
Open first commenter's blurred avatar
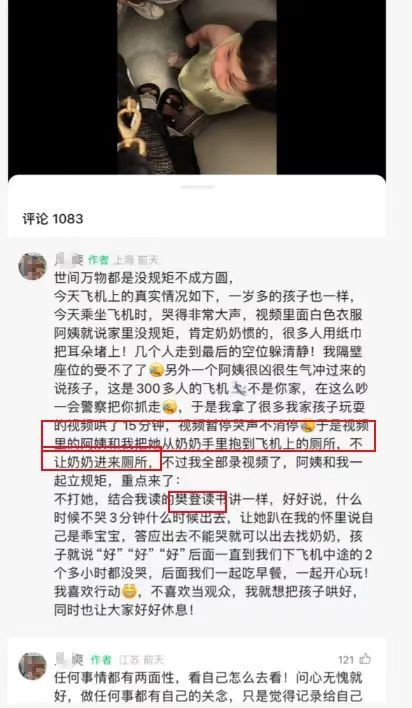(33, 266)
